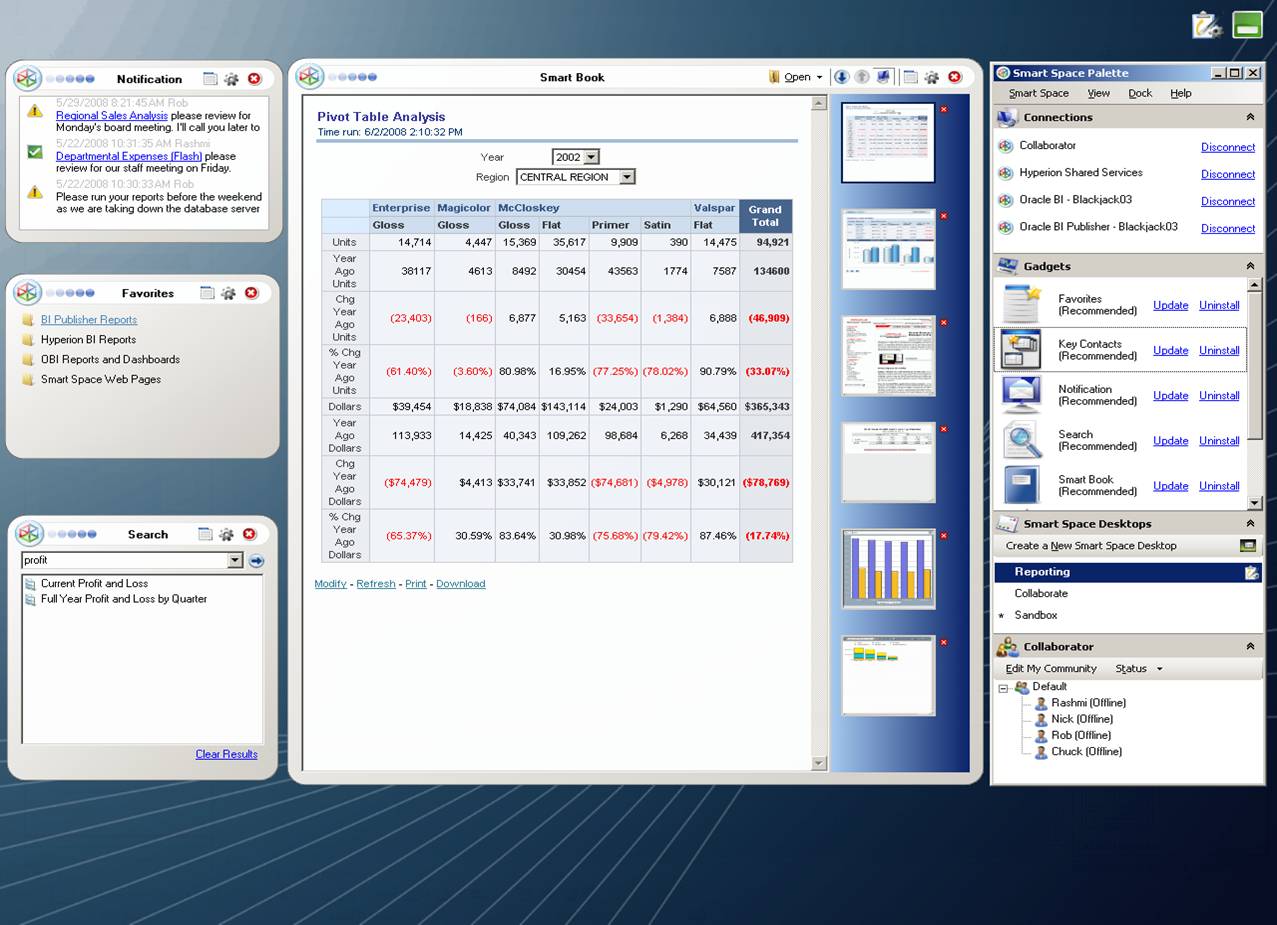Open the Collaborator Status dropdown
This screenshot has width=1277, height=925.
(x=1139, y=669)
